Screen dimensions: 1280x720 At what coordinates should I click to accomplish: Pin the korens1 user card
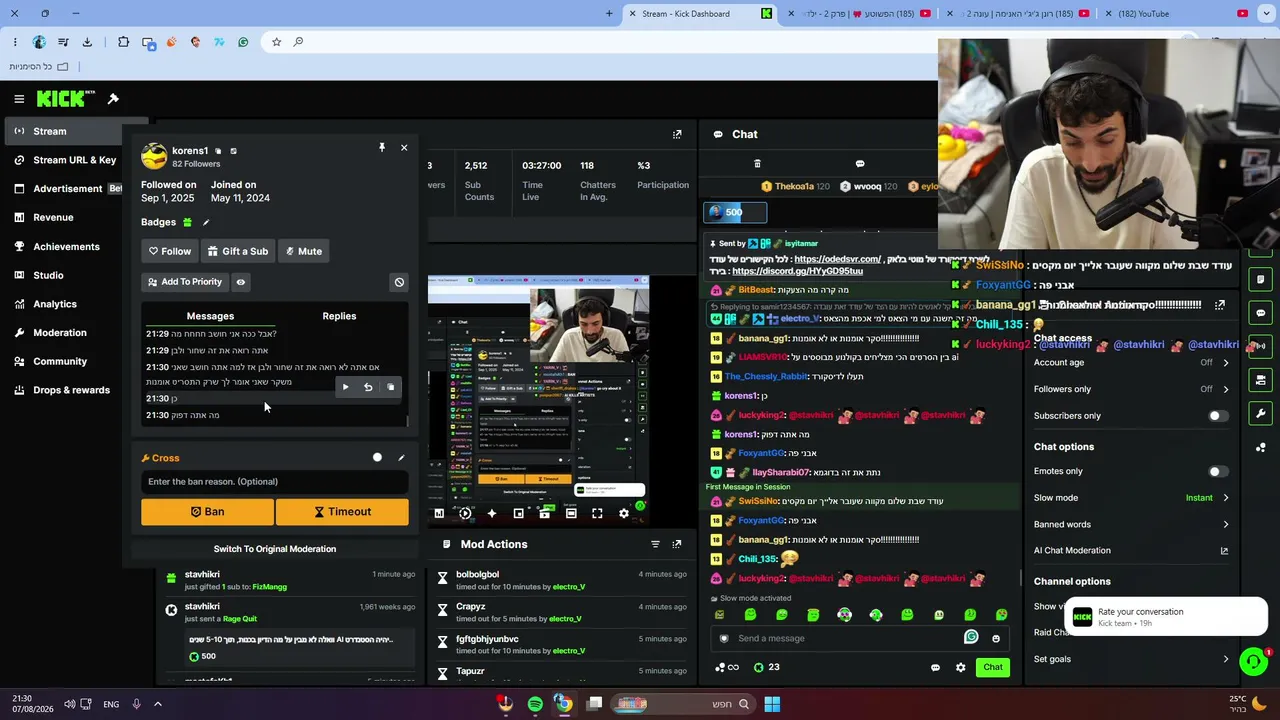click(381, 148)
